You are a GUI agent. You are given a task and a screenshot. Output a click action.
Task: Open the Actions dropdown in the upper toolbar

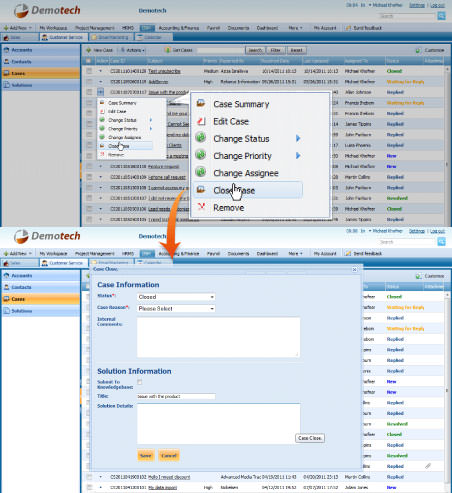click(133, 50)
